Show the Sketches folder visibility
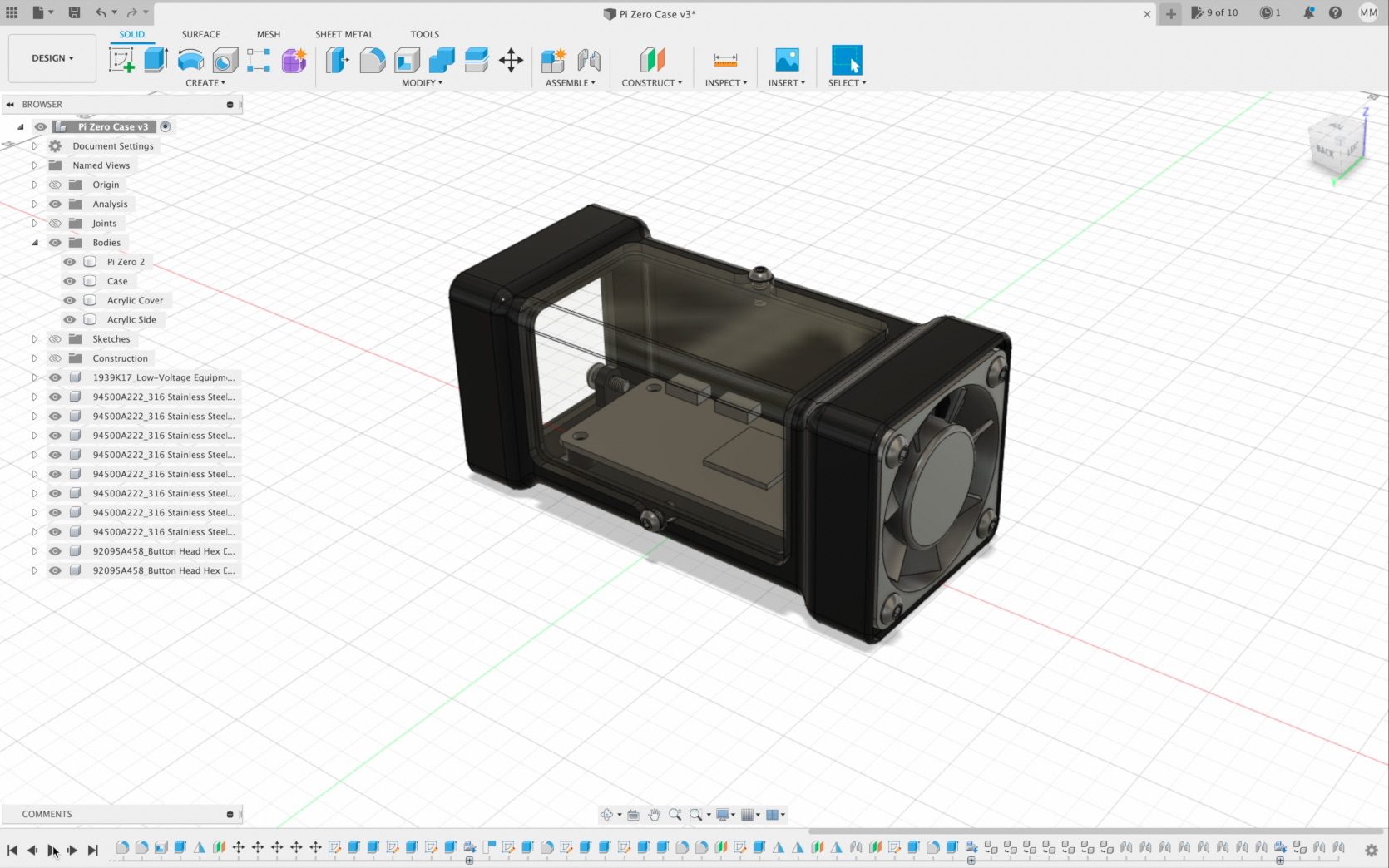The image size is (1389, 868). coord(54,338)
